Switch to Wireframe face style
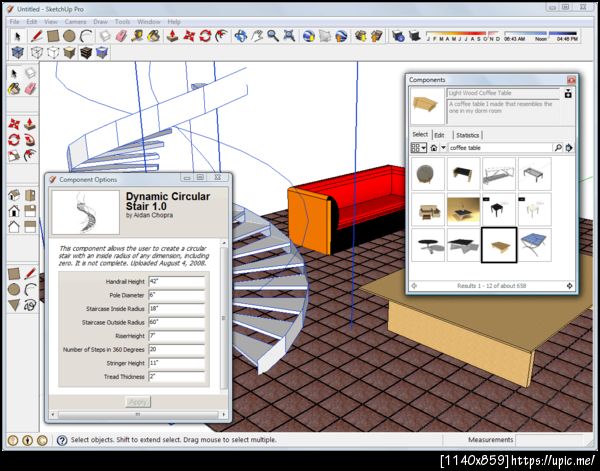Image resolution: width=600 pixels, height=471 pixels. (37, 52)
